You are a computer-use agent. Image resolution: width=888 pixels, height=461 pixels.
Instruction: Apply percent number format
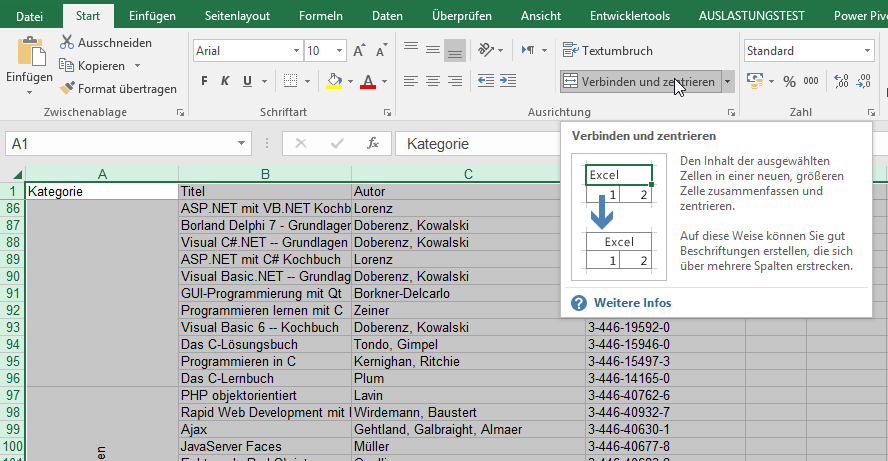pos(789,81)
